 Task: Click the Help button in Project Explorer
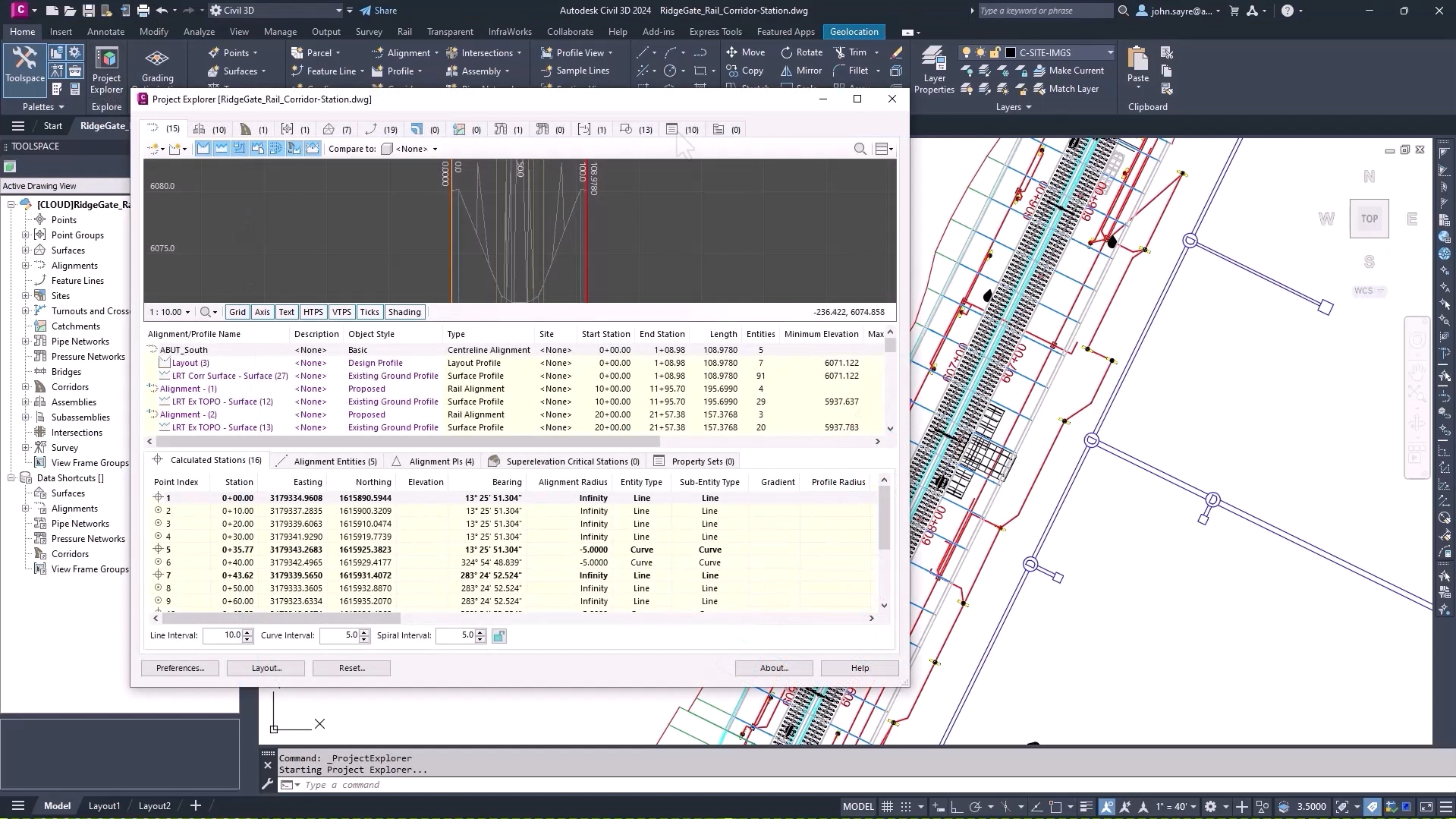860,668
